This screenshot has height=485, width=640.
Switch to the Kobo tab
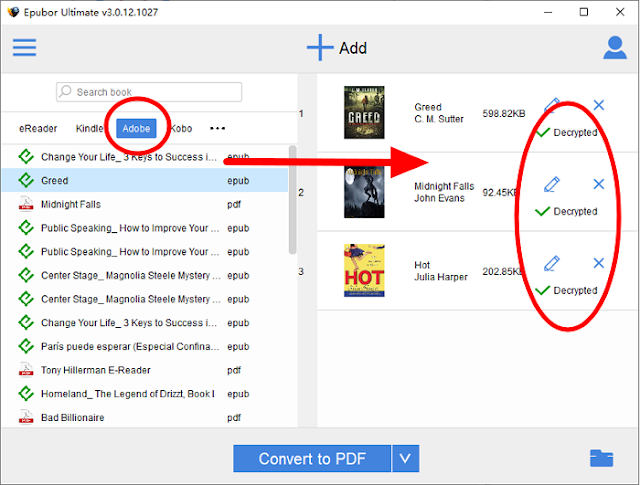pyautogui.click(x=181, y=129)
